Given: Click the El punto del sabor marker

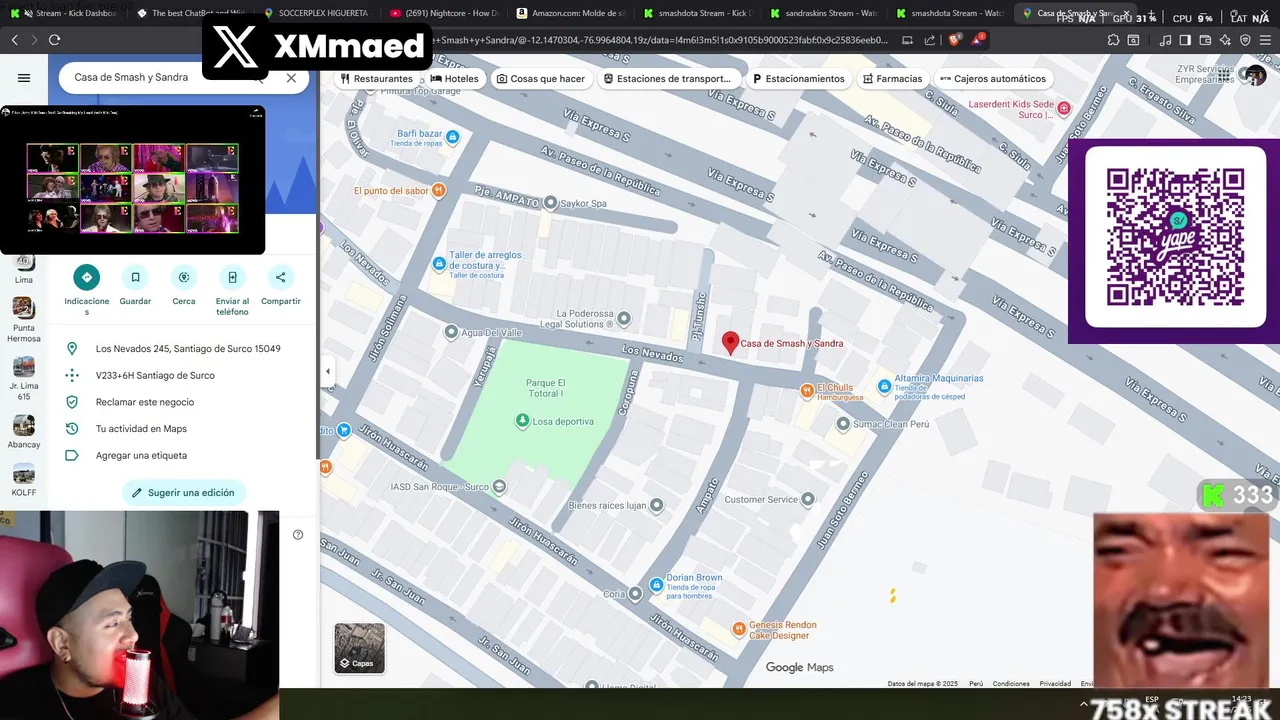Looking at the screenshot, I should [439, 190].
